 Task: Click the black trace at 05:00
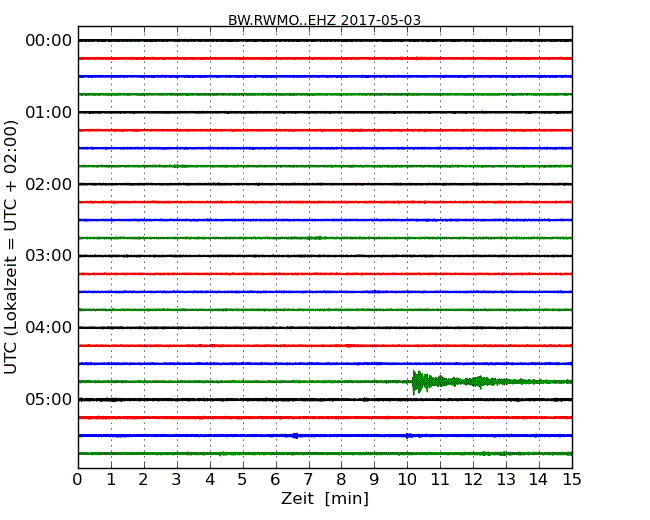(325, 400)
